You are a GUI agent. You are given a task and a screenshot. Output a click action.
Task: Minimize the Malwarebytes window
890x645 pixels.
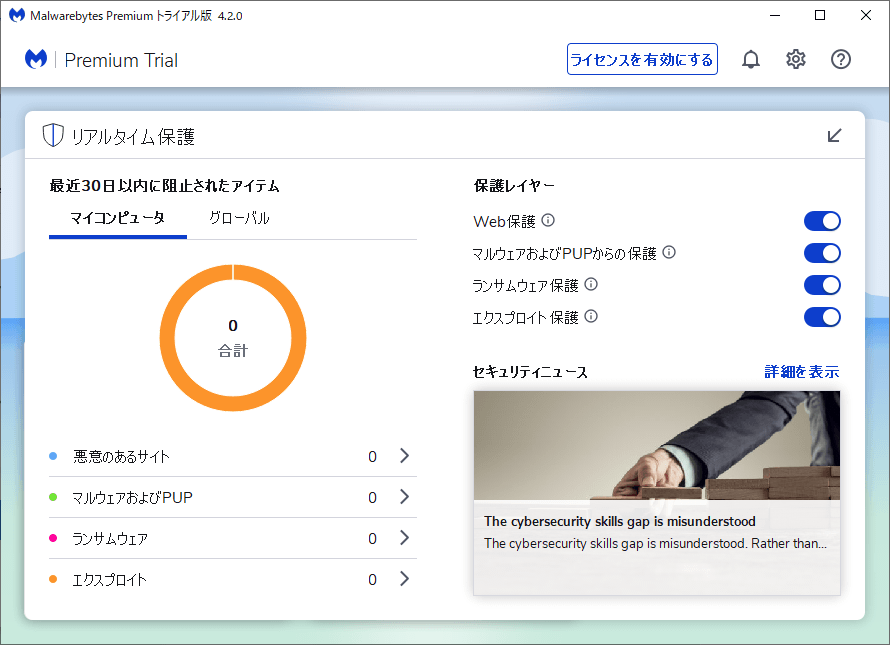click(775, 15)
